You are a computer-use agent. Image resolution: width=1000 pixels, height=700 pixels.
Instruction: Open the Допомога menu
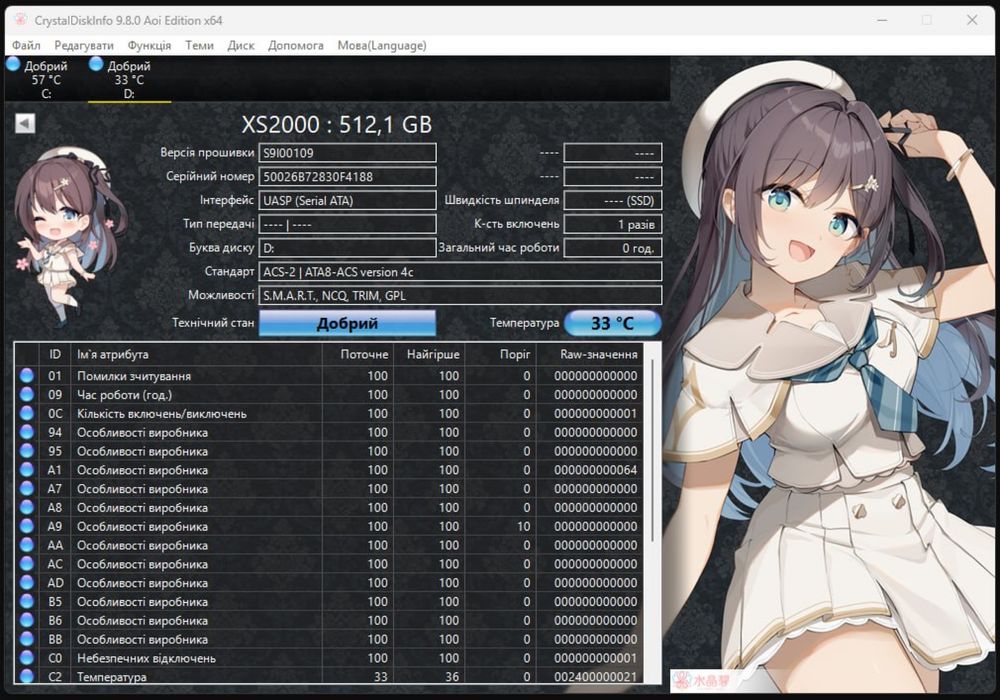(x=295, y=45)
